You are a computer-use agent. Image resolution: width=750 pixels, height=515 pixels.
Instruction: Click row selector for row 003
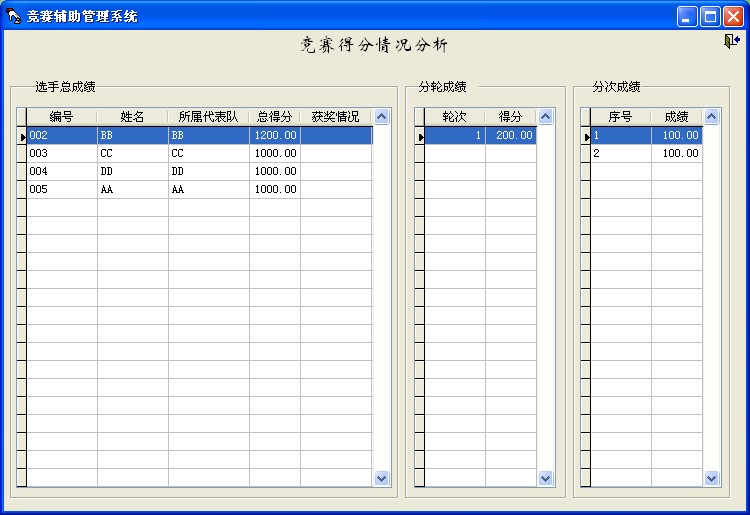tap(22, 153)
